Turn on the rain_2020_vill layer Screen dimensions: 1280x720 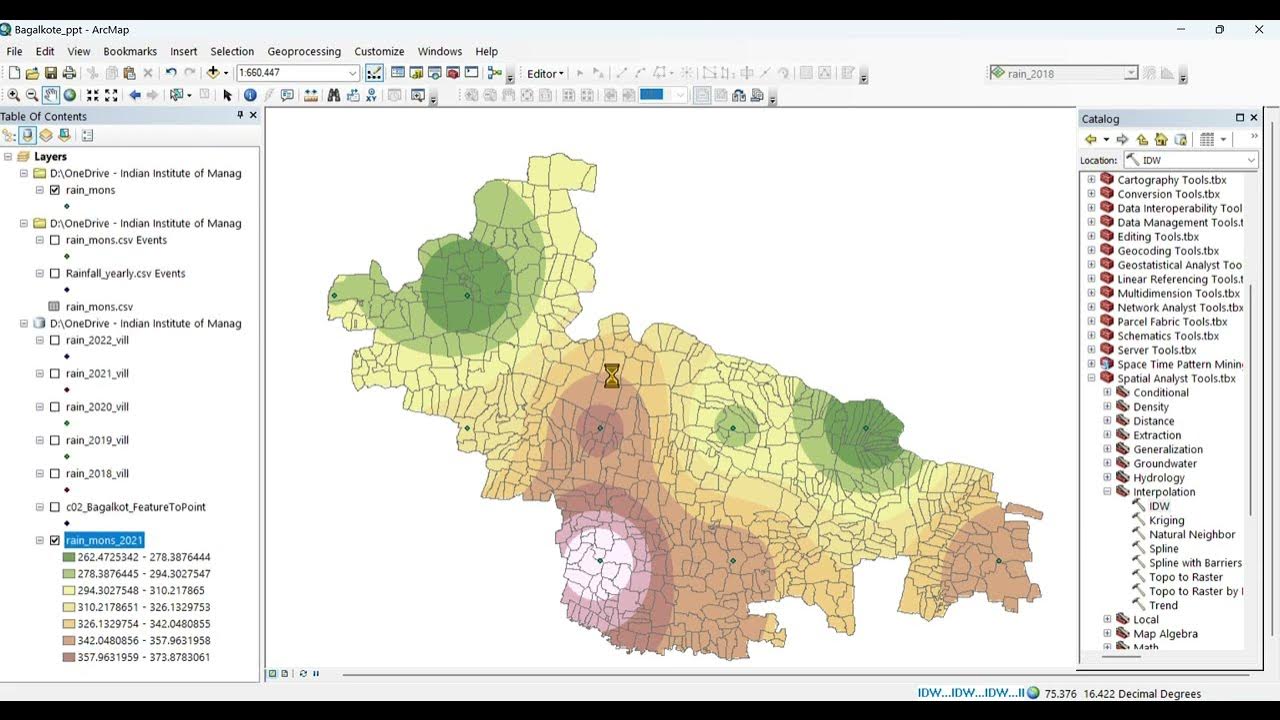(x=55, y=407)
